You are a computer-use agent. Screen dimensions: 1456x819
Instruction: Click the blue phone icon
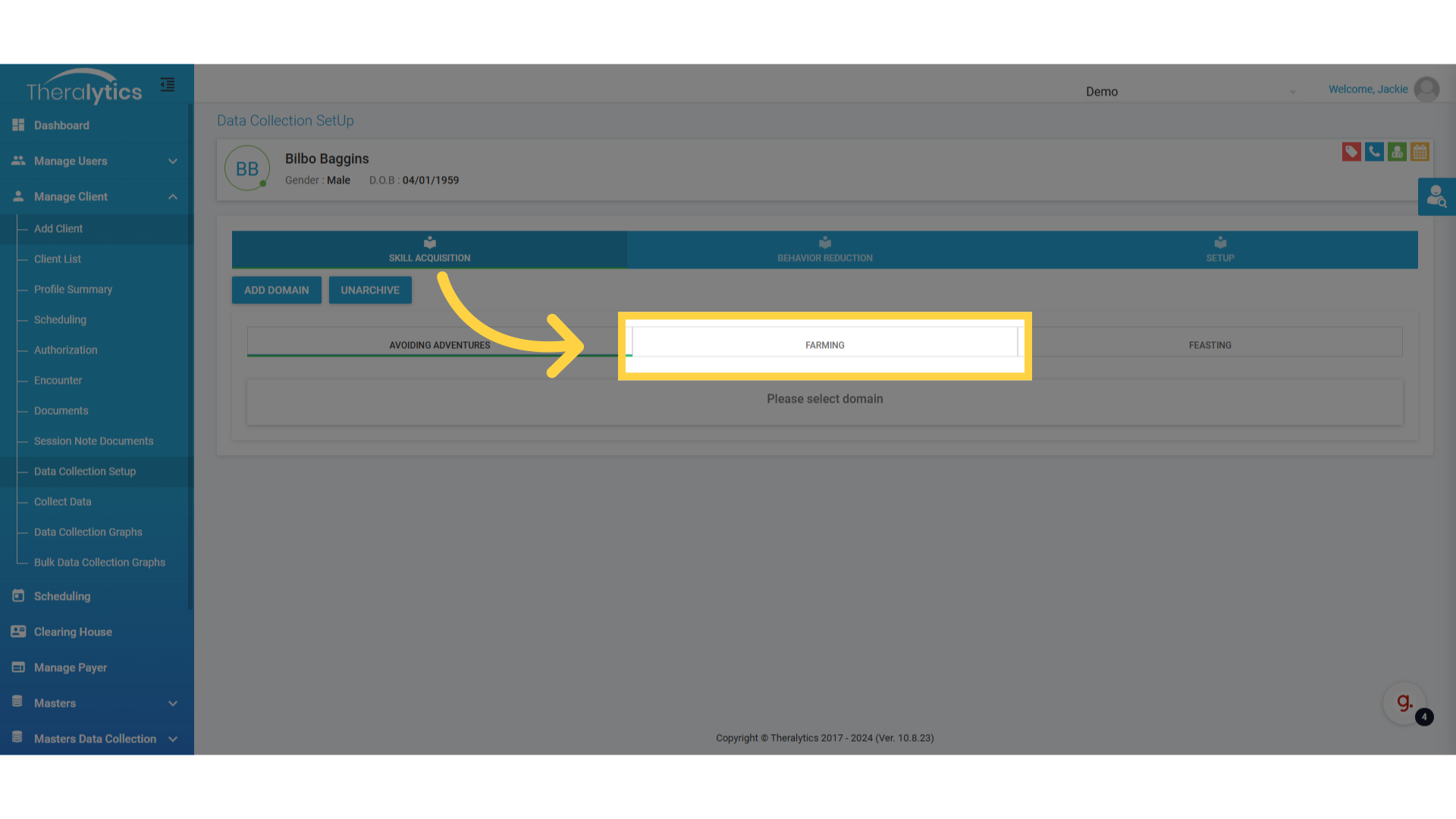(x=1374, y=152)
